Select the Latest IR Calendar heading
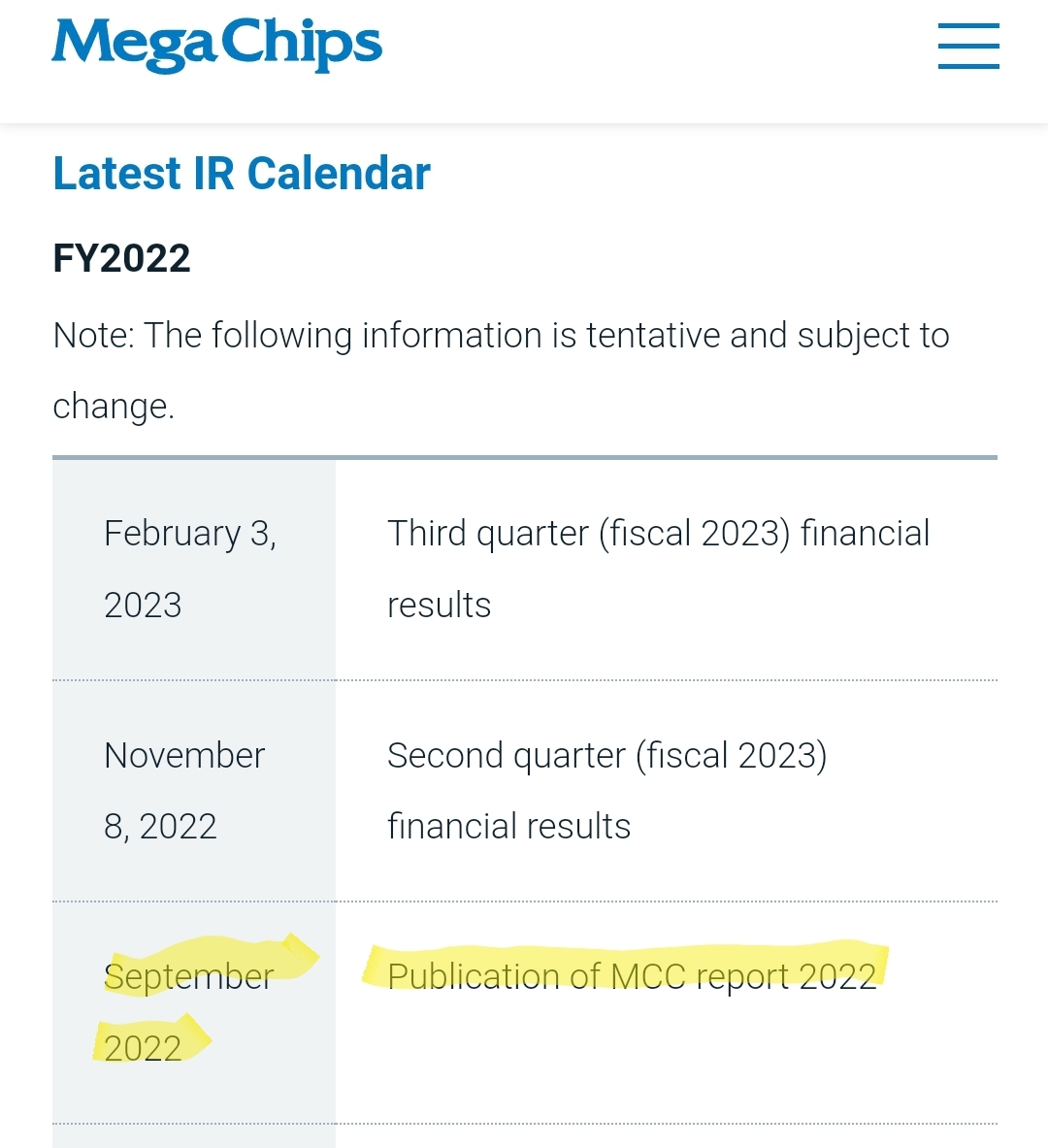Screen dimensions: 1048x1148 tap(242, 175)
